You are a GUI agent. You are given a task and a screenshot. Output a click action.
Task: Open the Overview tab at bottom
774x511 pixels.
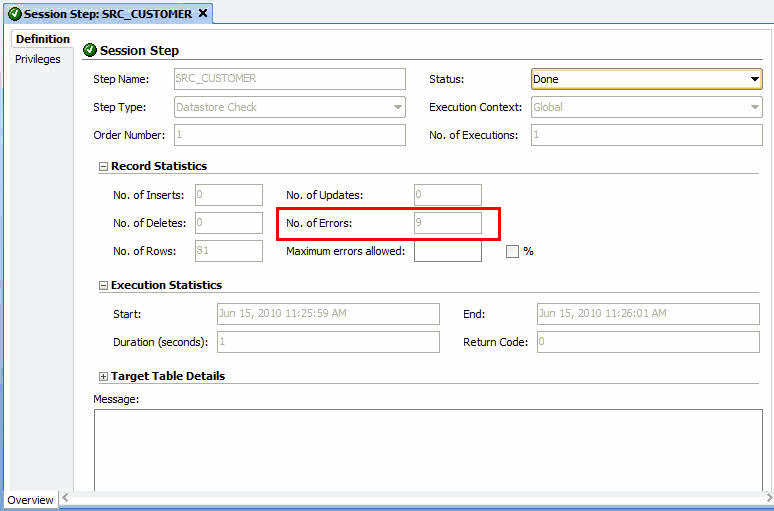[30, 500]
